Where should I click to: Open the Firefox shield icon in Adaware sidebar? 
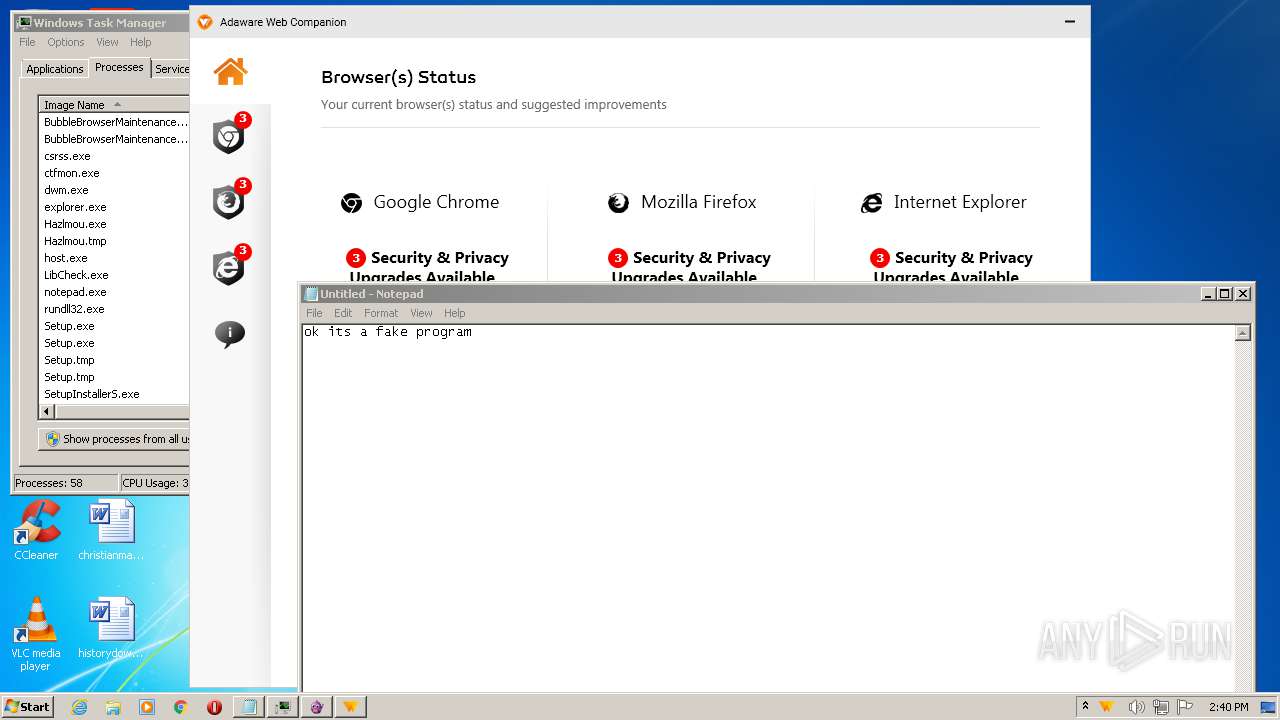[x=230, y=201]
